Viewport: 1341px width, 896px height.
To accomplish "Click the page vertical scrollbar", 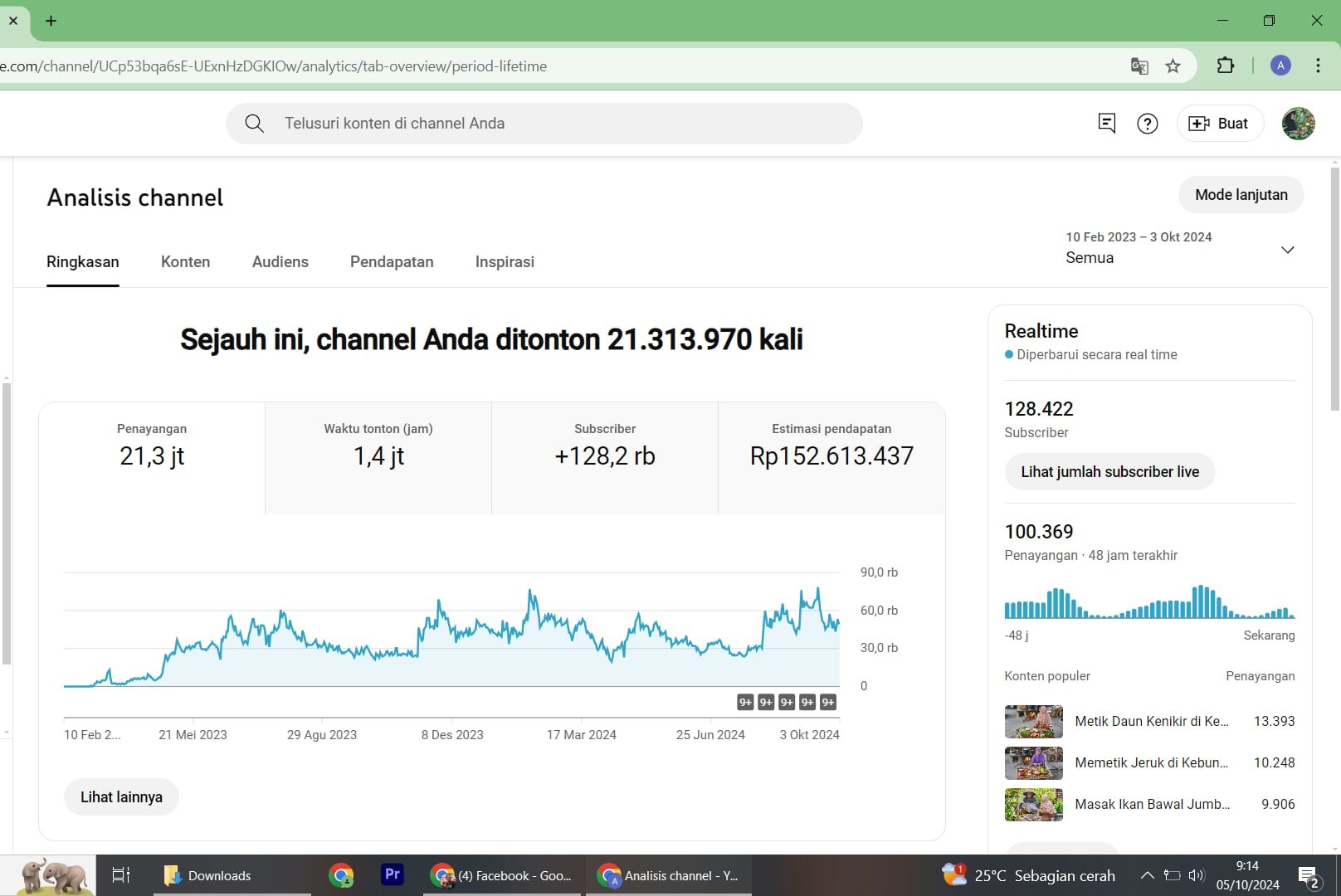I will (1334, 289).
